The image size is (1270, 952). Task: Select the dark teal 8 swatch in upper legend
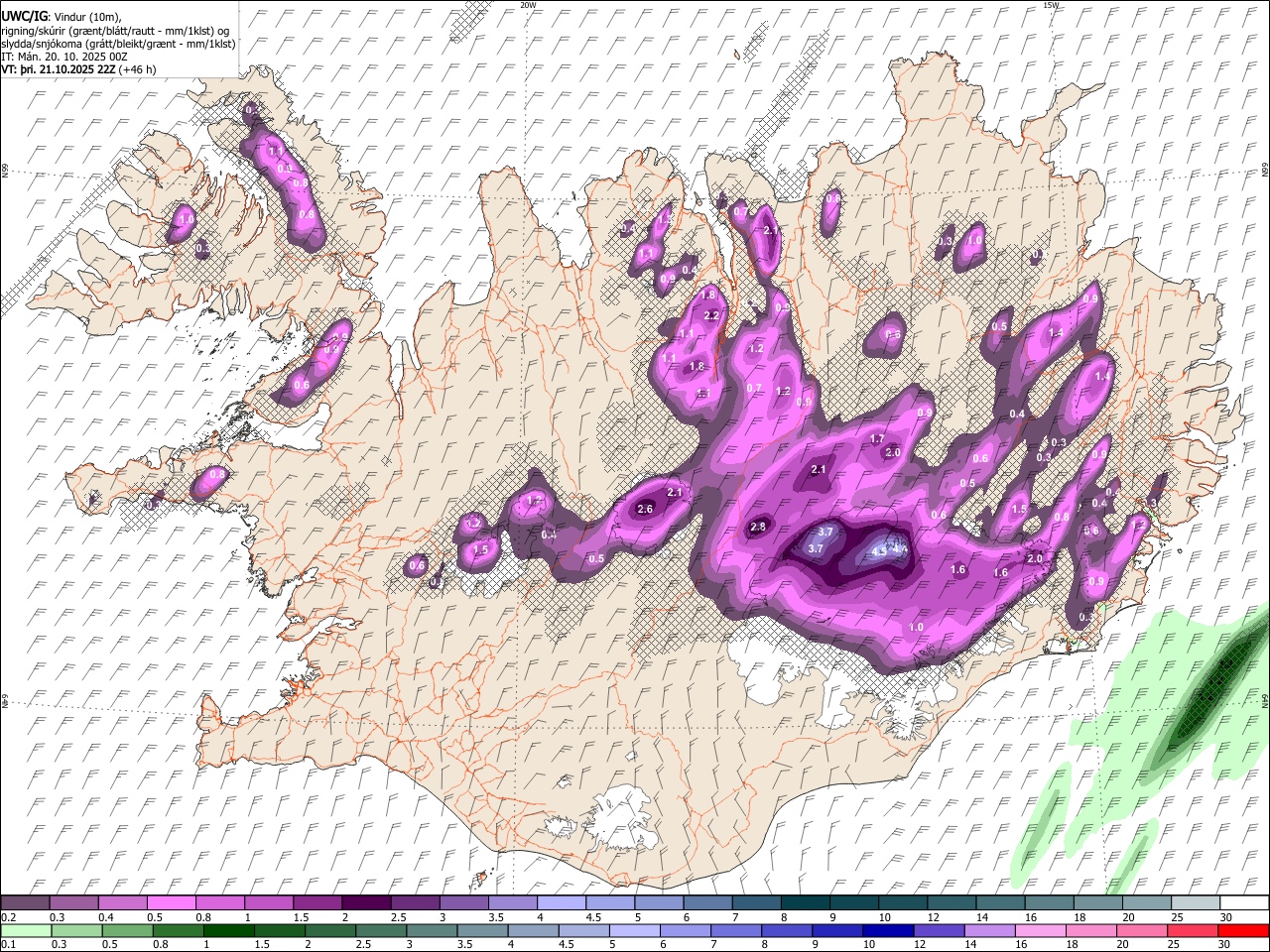(x=805, y=902)
